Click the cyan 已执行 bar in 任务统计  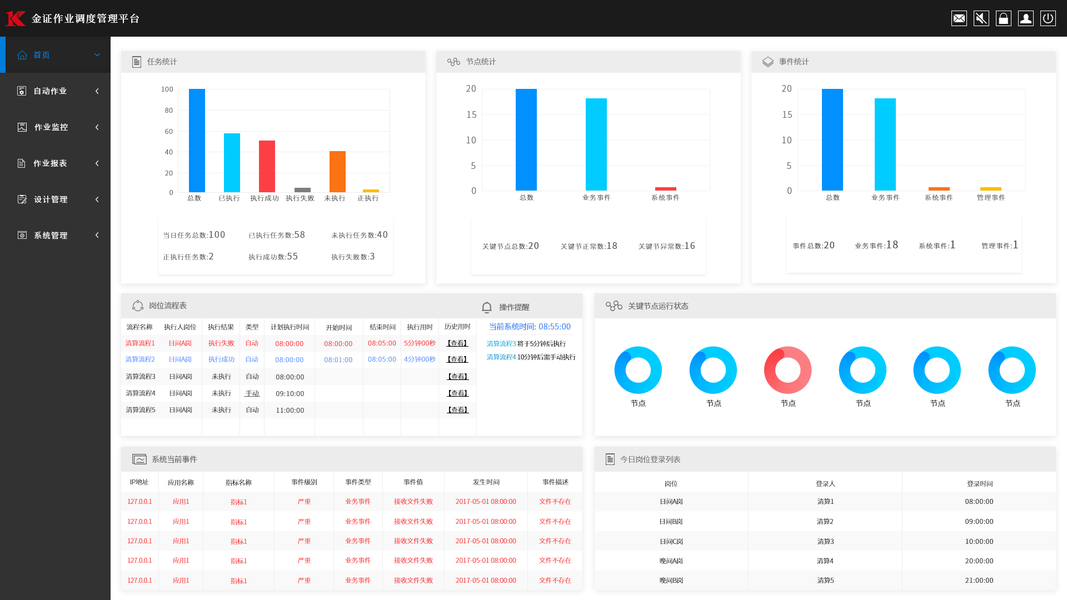tap(231, 163)
